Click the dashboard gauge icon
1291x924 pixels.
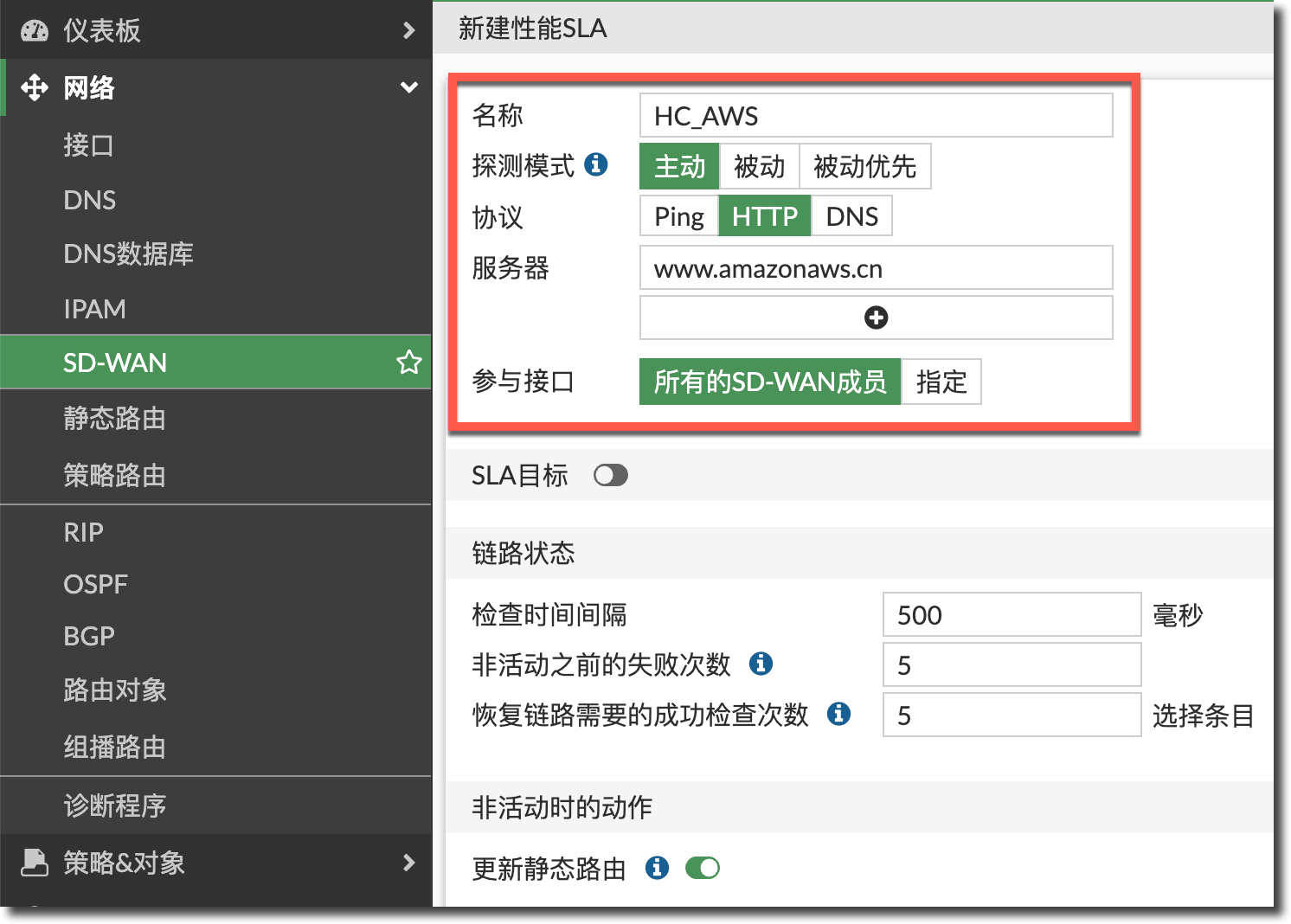[x=35, y=30]
